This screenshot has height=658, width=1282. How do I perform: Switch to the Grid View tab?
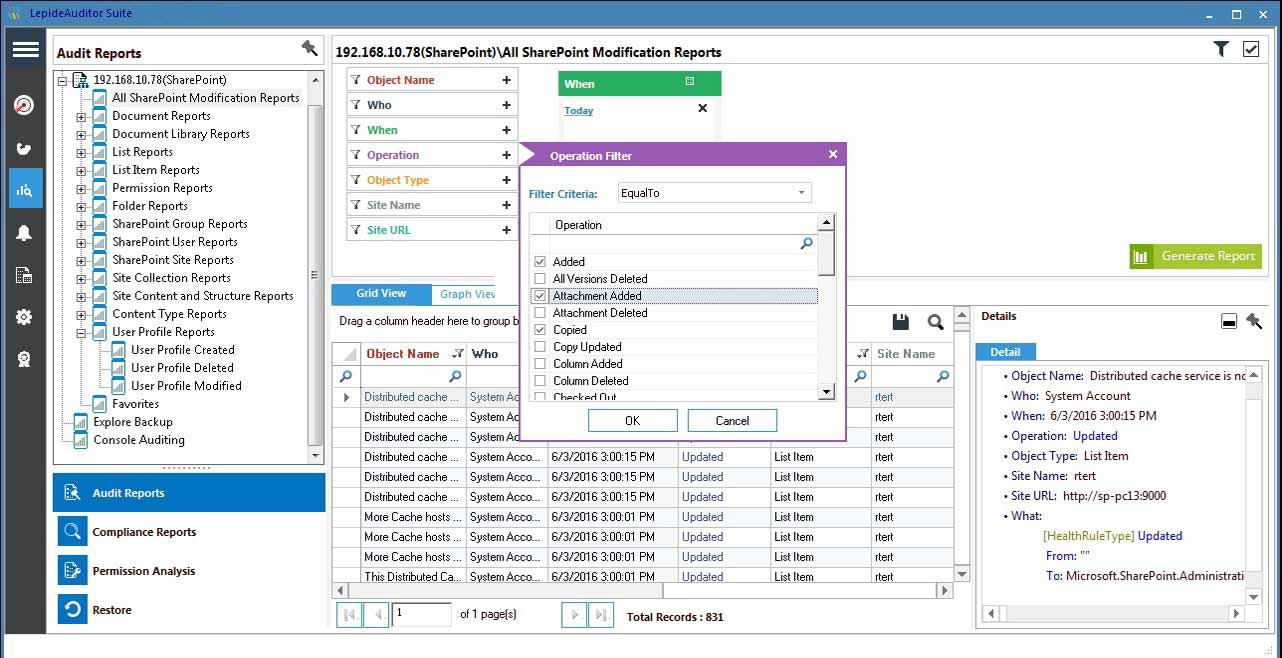click(381, 294)
